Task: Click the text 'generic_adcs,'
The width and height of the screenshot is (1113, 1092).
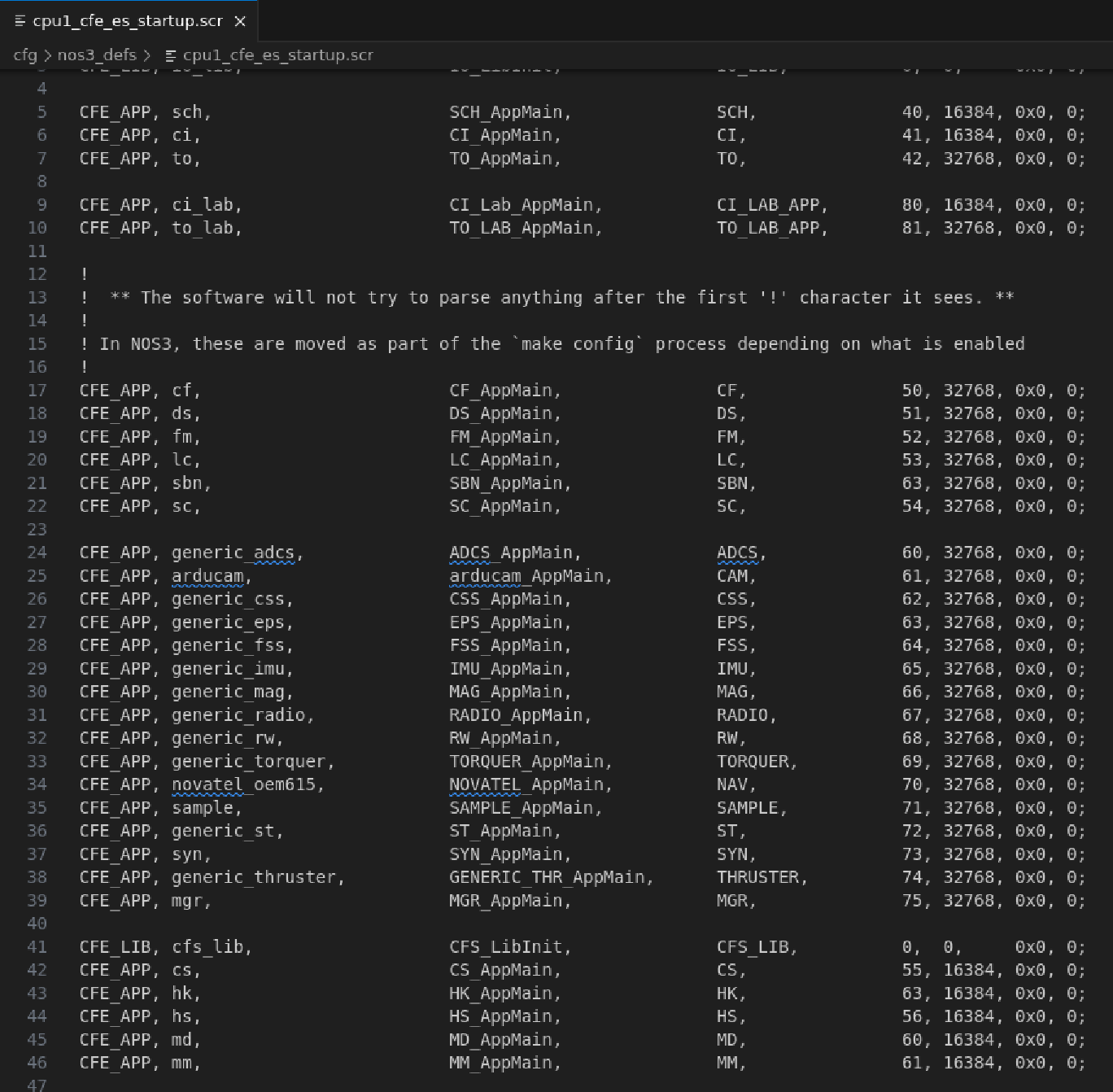Action: click(x=238, y=553)
